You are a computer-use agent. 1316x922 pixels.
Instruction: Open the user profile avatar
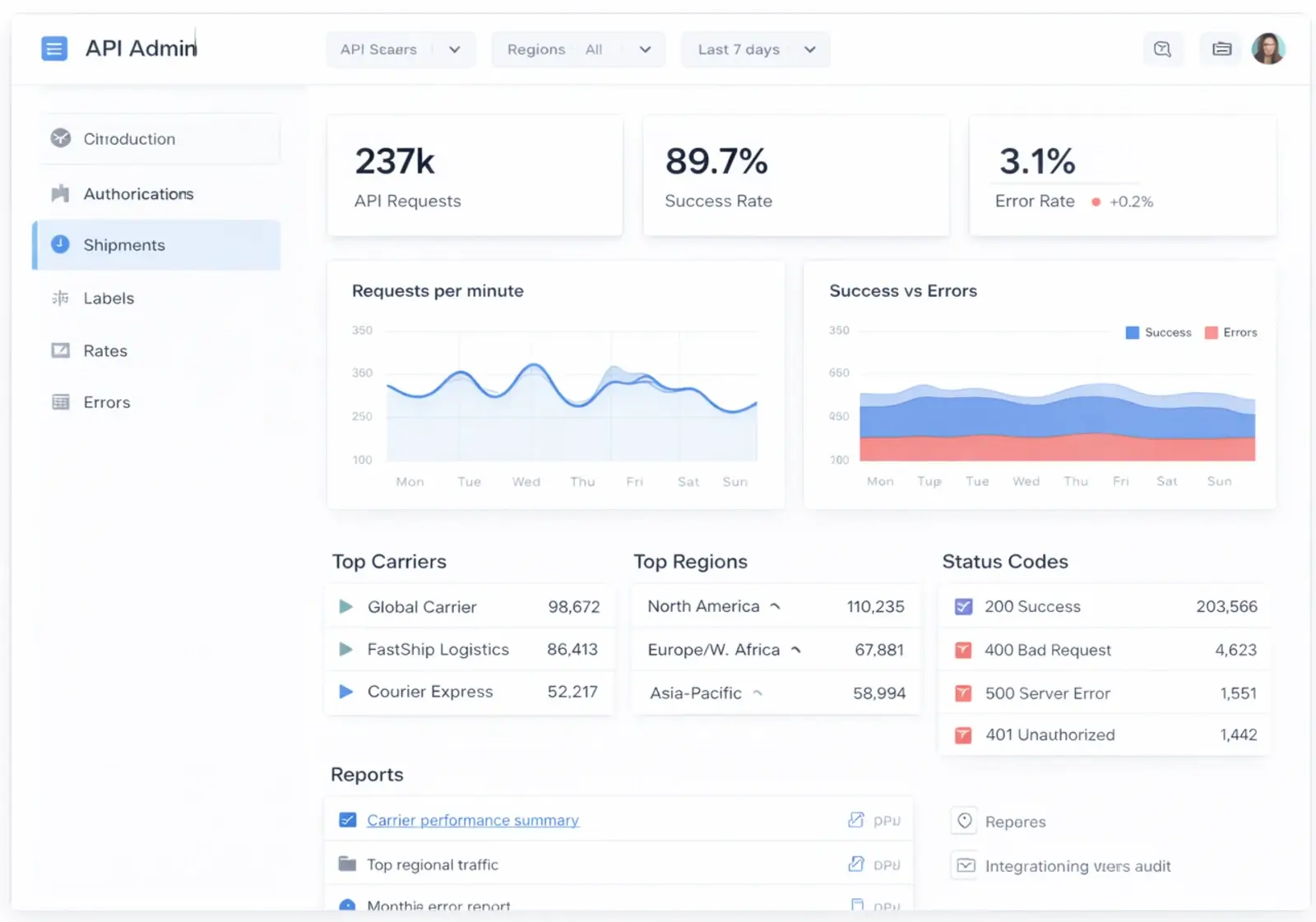[1269, 49]
